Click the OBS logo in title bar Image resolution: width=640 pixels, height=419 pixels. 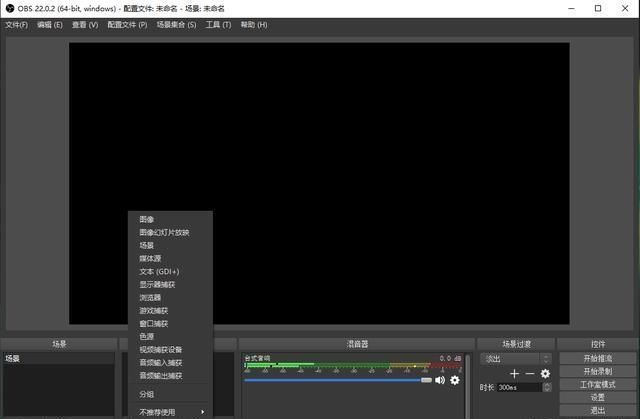[10, 8]
